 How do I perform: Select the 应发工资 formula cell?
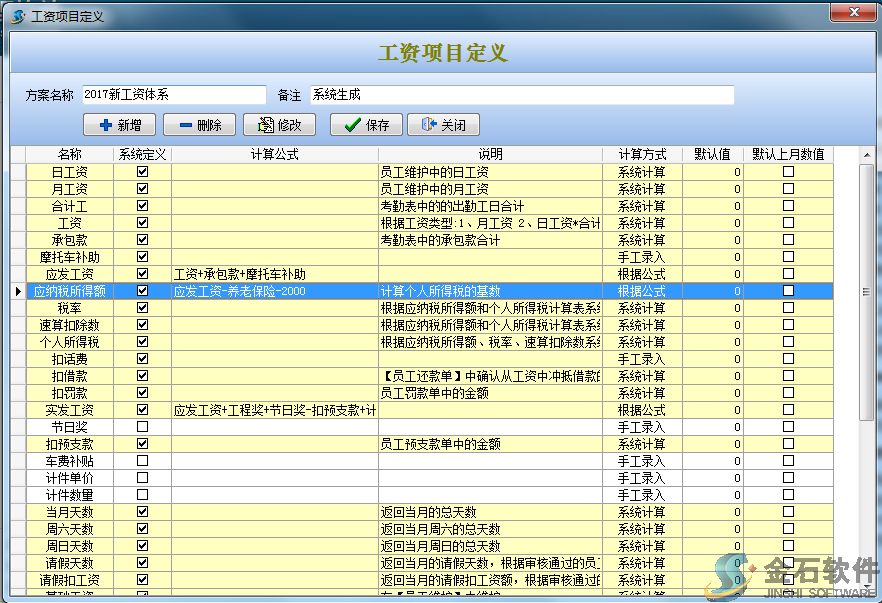(274, 274)
